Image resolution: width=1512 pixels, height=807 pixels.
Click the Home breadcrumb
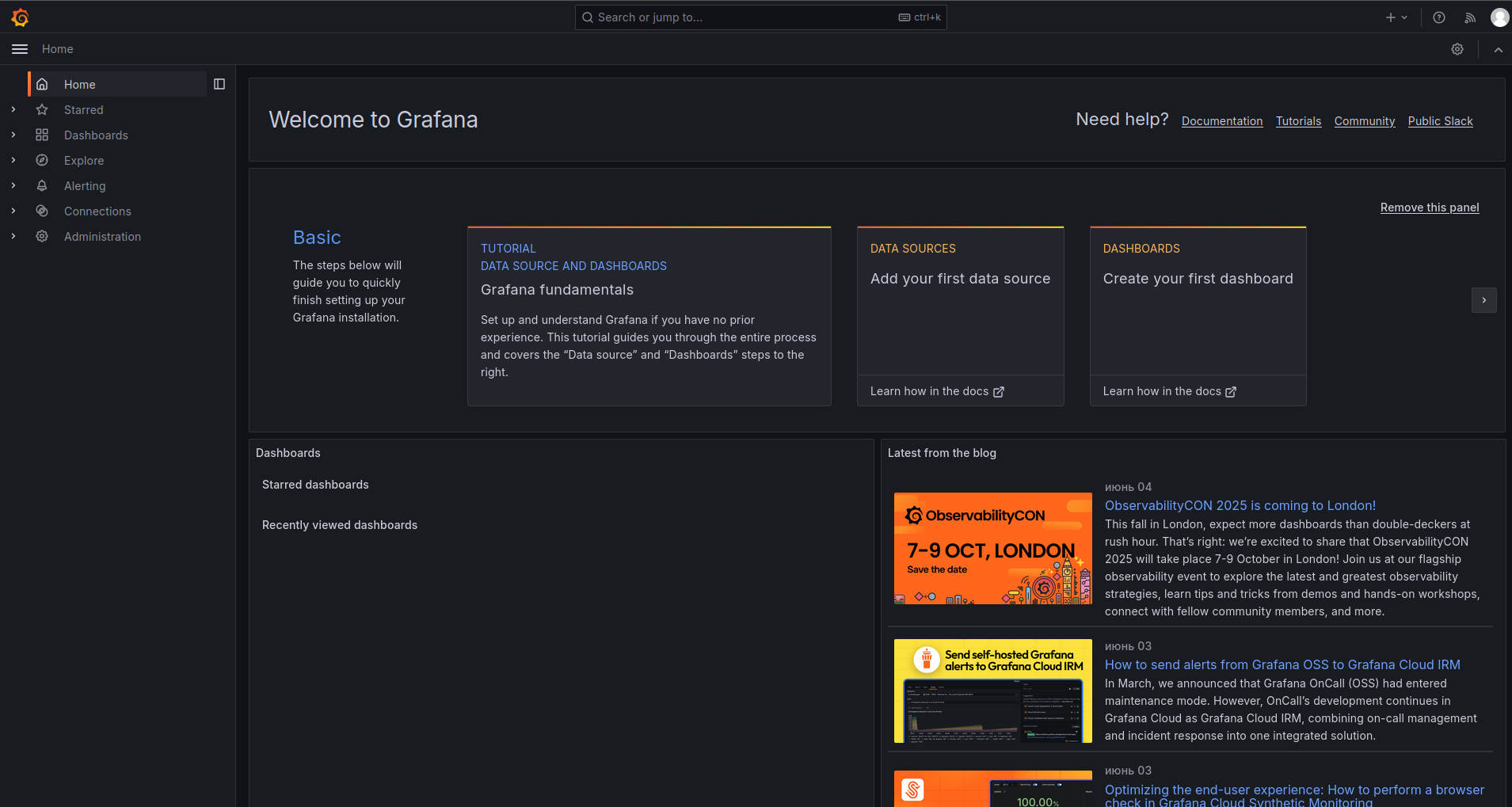(57, 48)
